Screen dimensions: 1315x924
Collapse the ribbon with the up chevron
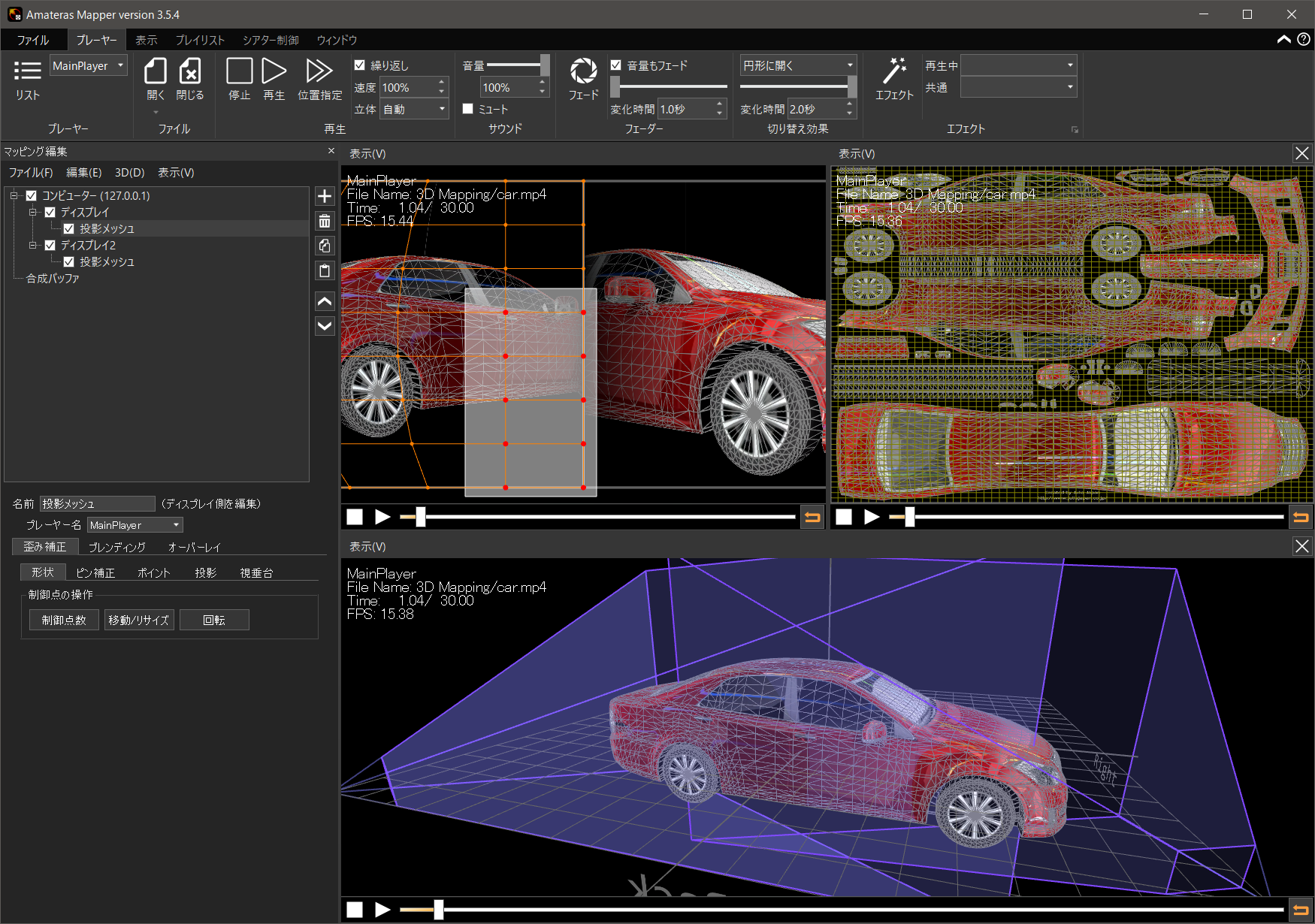pos(1284,39)
